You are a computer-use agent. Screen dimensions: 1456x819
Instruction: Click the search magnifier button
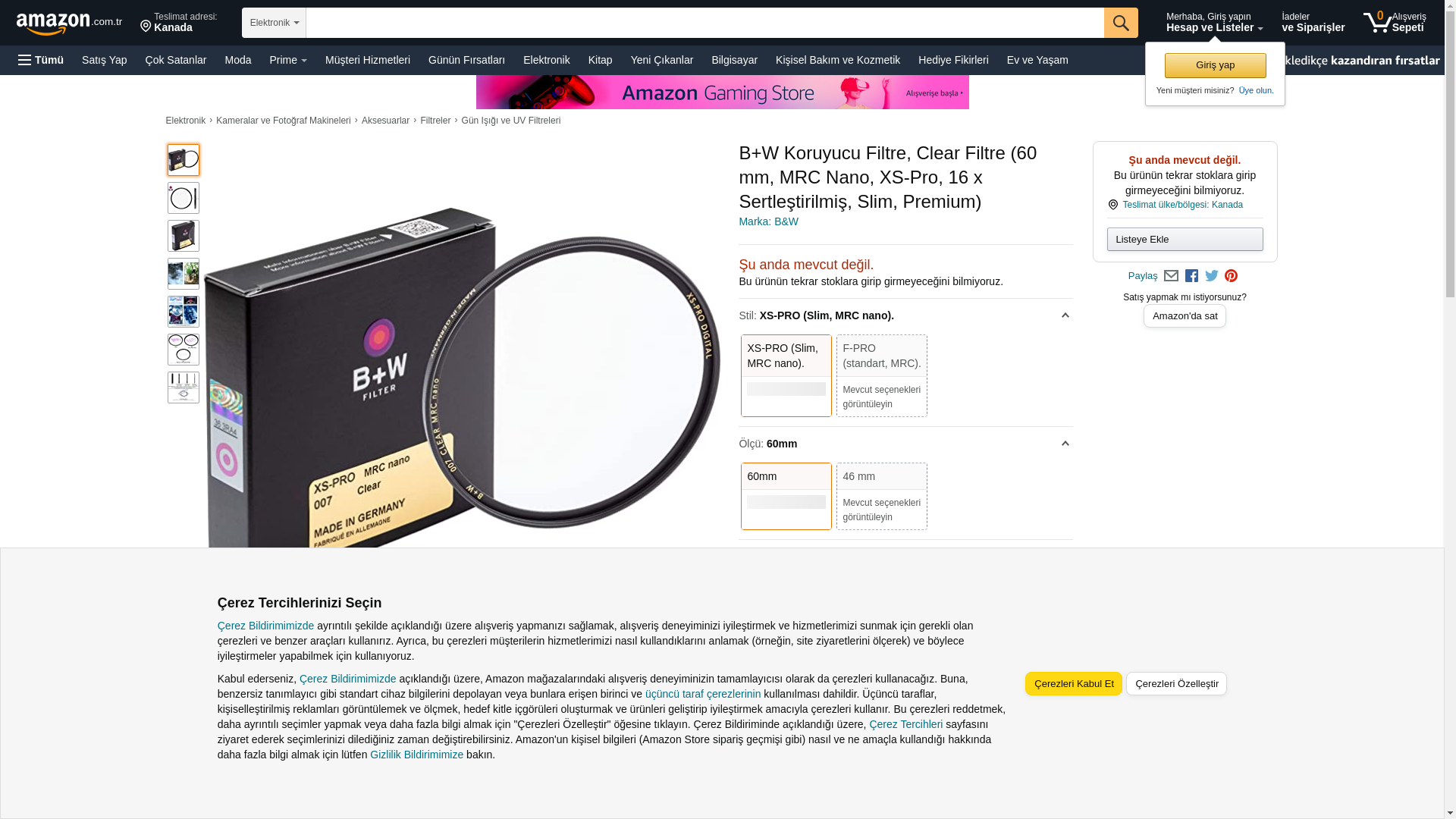pyautogui.click(x=1121, y=23)
